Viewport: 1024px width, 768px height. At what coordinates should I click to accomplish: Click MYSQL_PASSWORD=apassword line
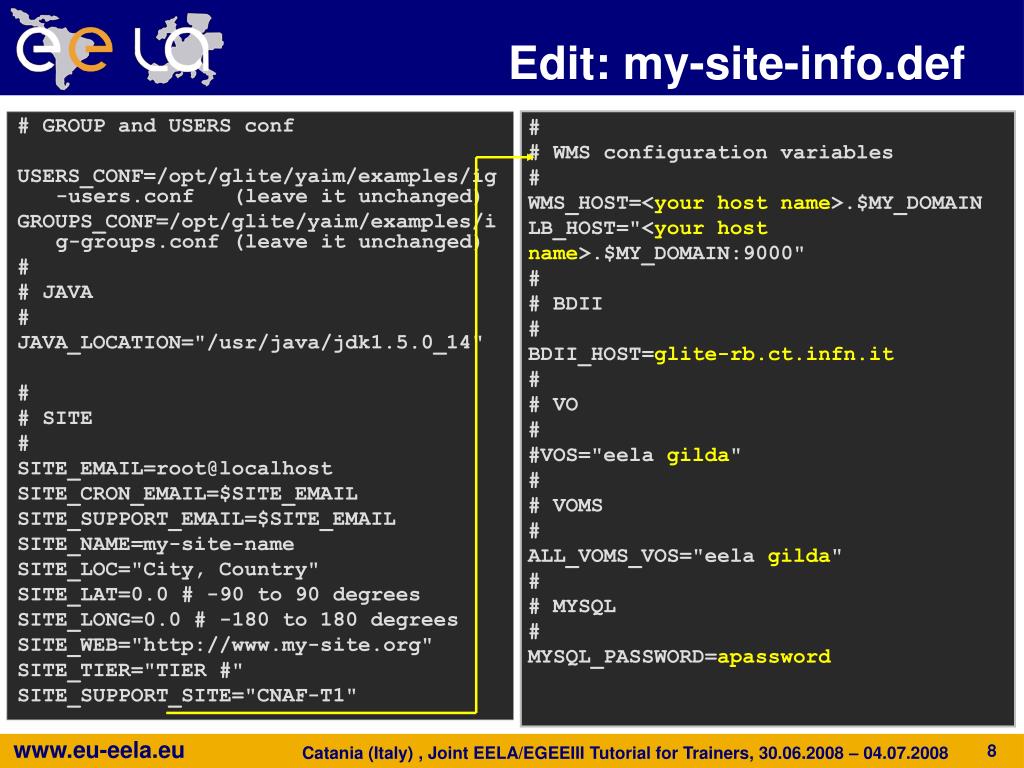click(679, 657)
